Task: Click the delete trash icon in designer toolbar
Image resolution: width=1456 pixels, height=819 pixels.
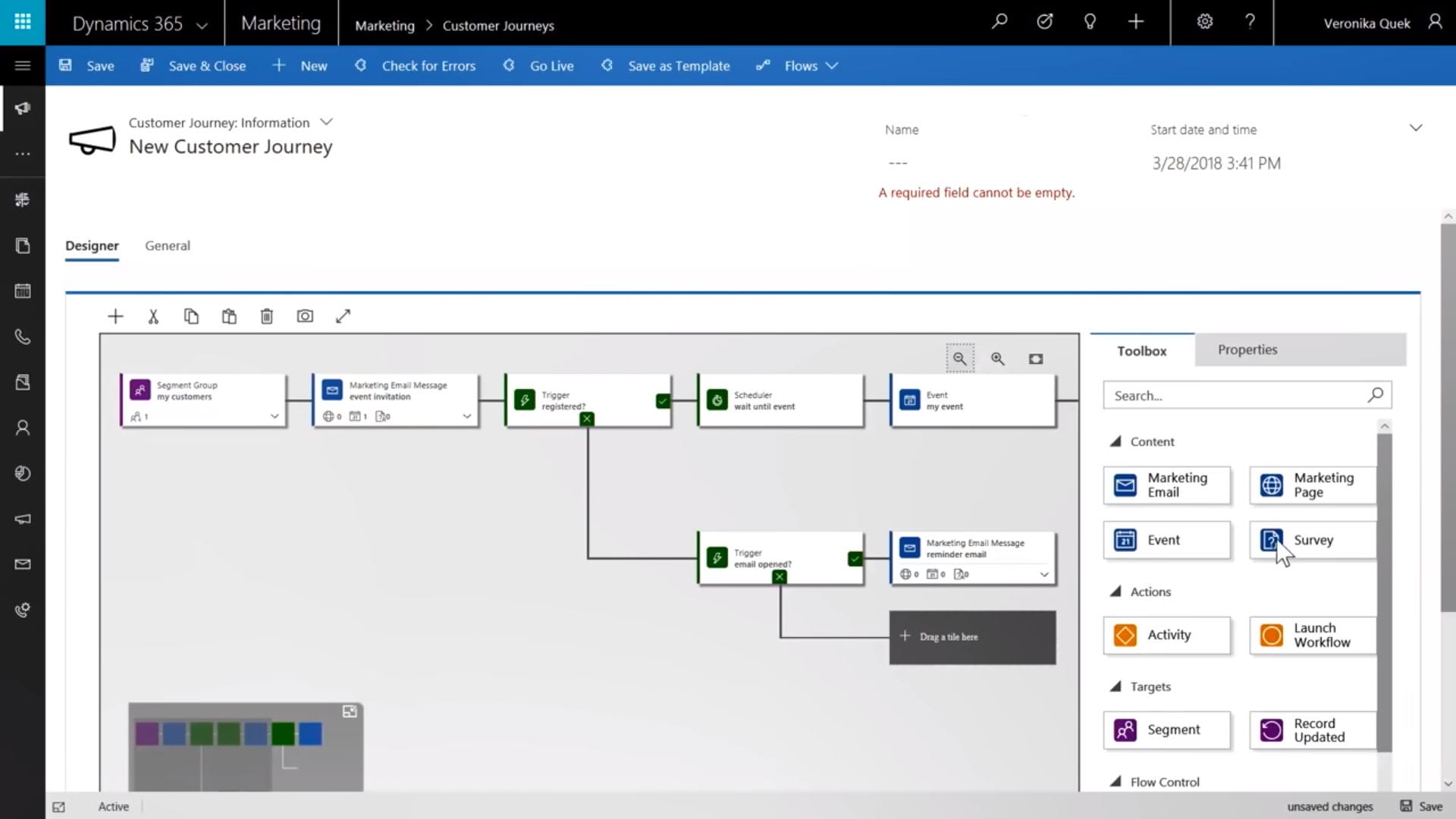Action: click(266, 316)
